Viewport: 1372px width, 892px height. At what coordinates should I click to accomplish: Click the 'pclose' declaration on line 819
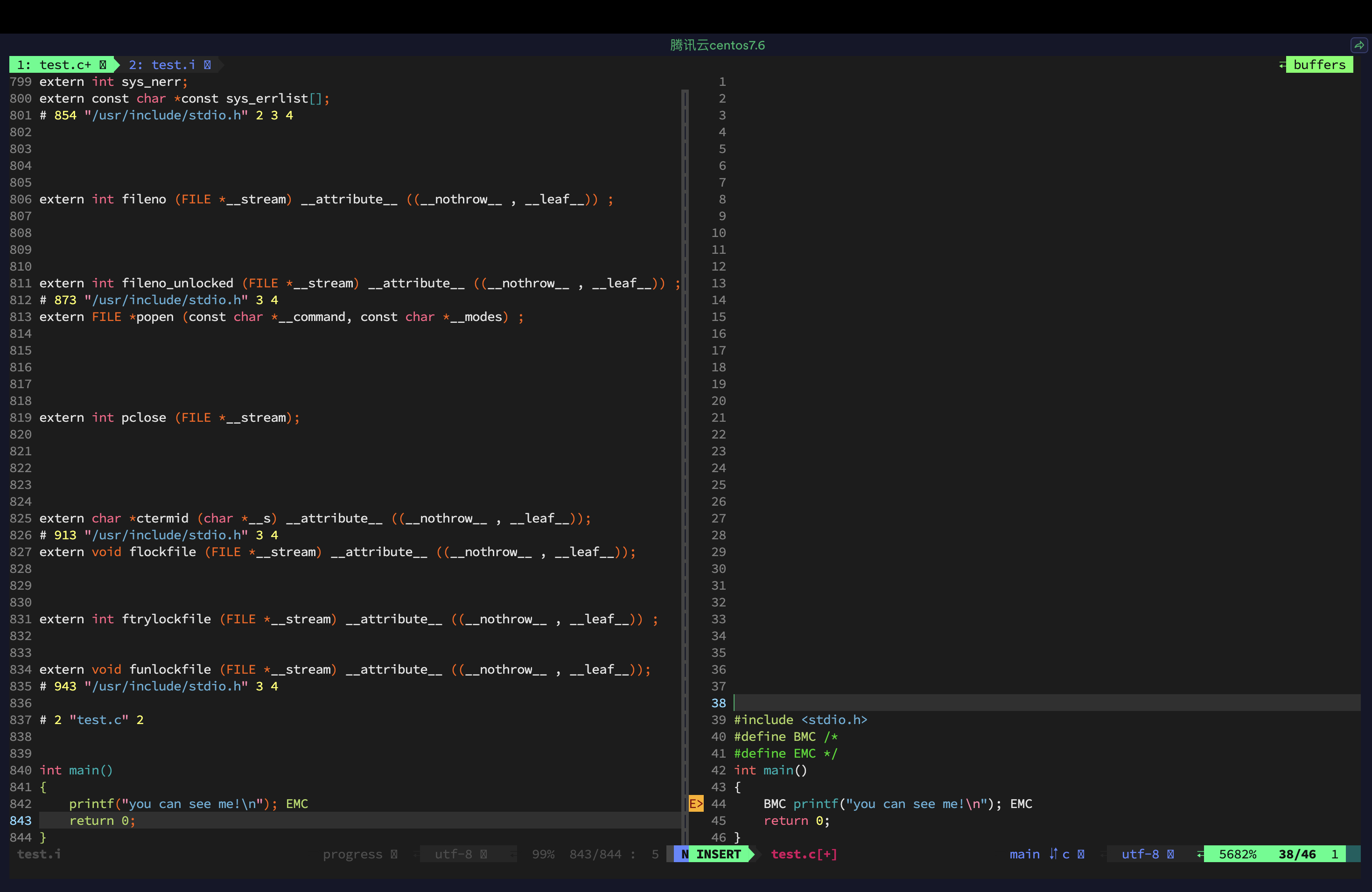pos(169,418)
